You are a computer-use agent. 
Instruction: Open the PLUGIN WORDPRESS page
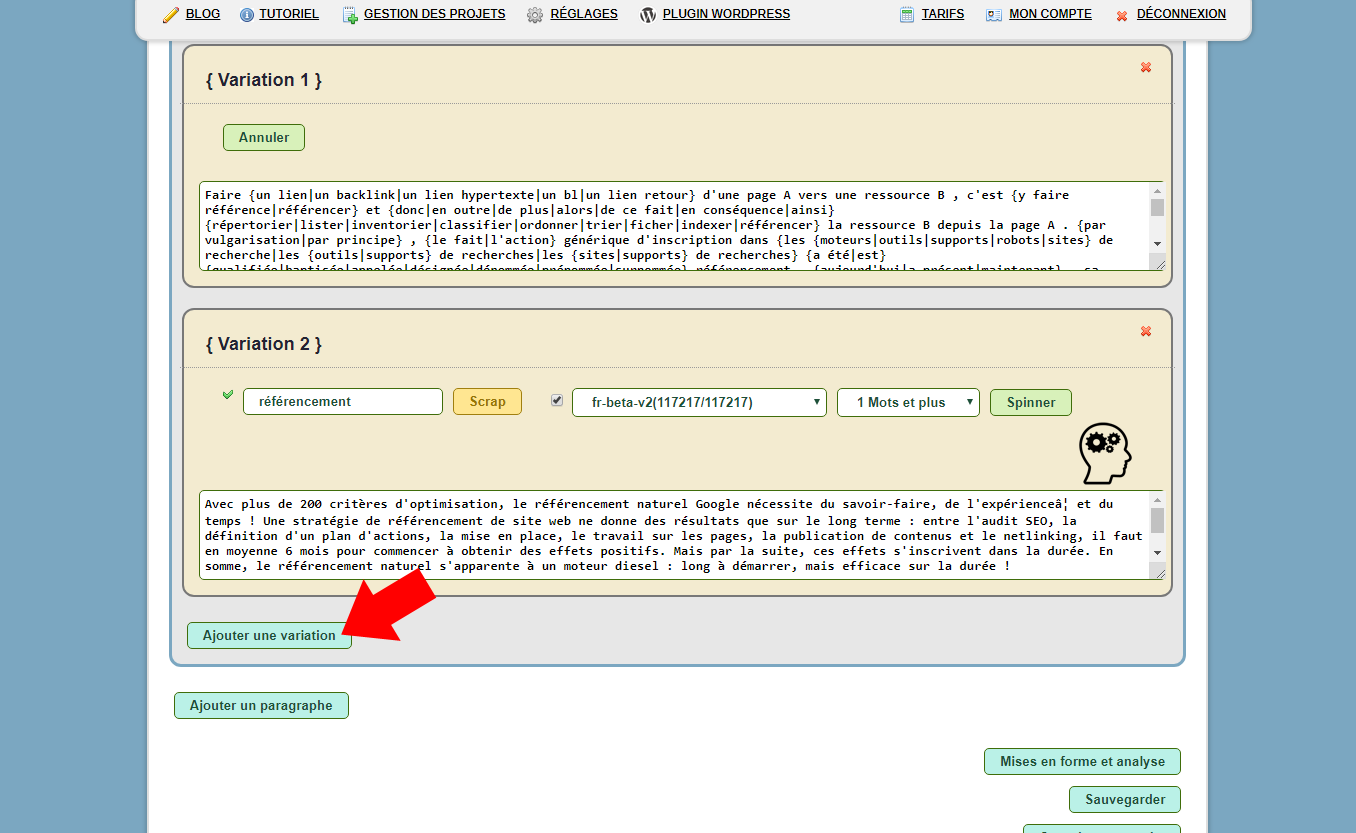(x=726, y=14)
